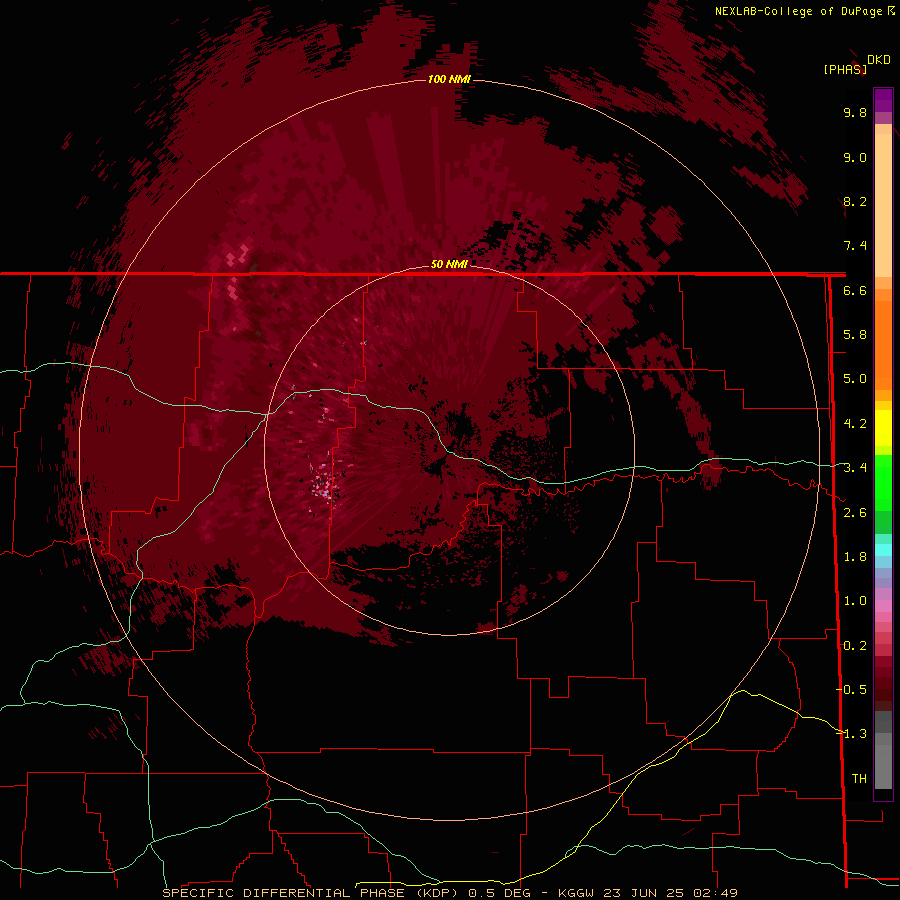Click the bright green band of the color bar

(883, 482)
